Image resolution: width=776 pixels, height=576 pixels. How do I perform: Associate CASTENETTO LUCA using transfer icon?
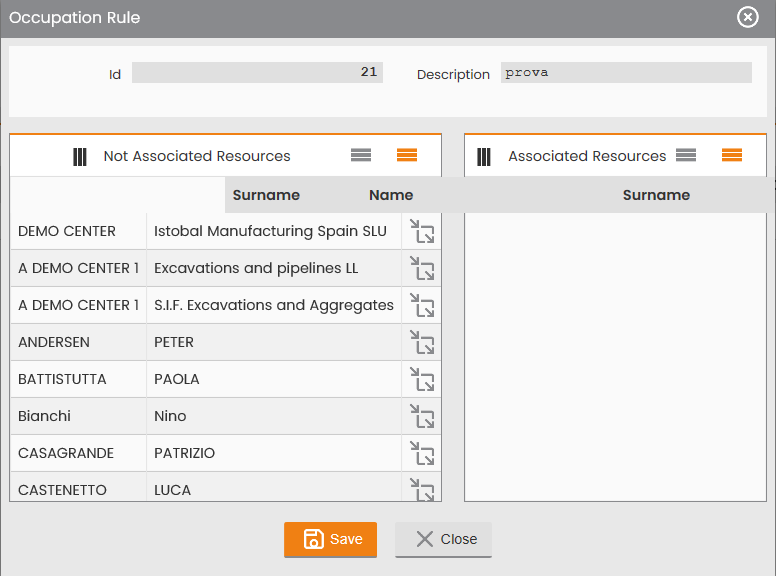[x=422, y=489]
